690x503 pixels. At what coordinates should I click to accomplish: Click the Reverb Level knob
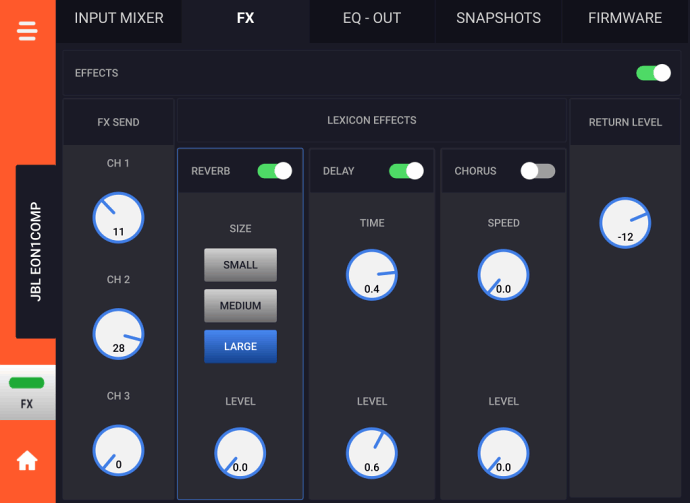[x=240, y=453]
